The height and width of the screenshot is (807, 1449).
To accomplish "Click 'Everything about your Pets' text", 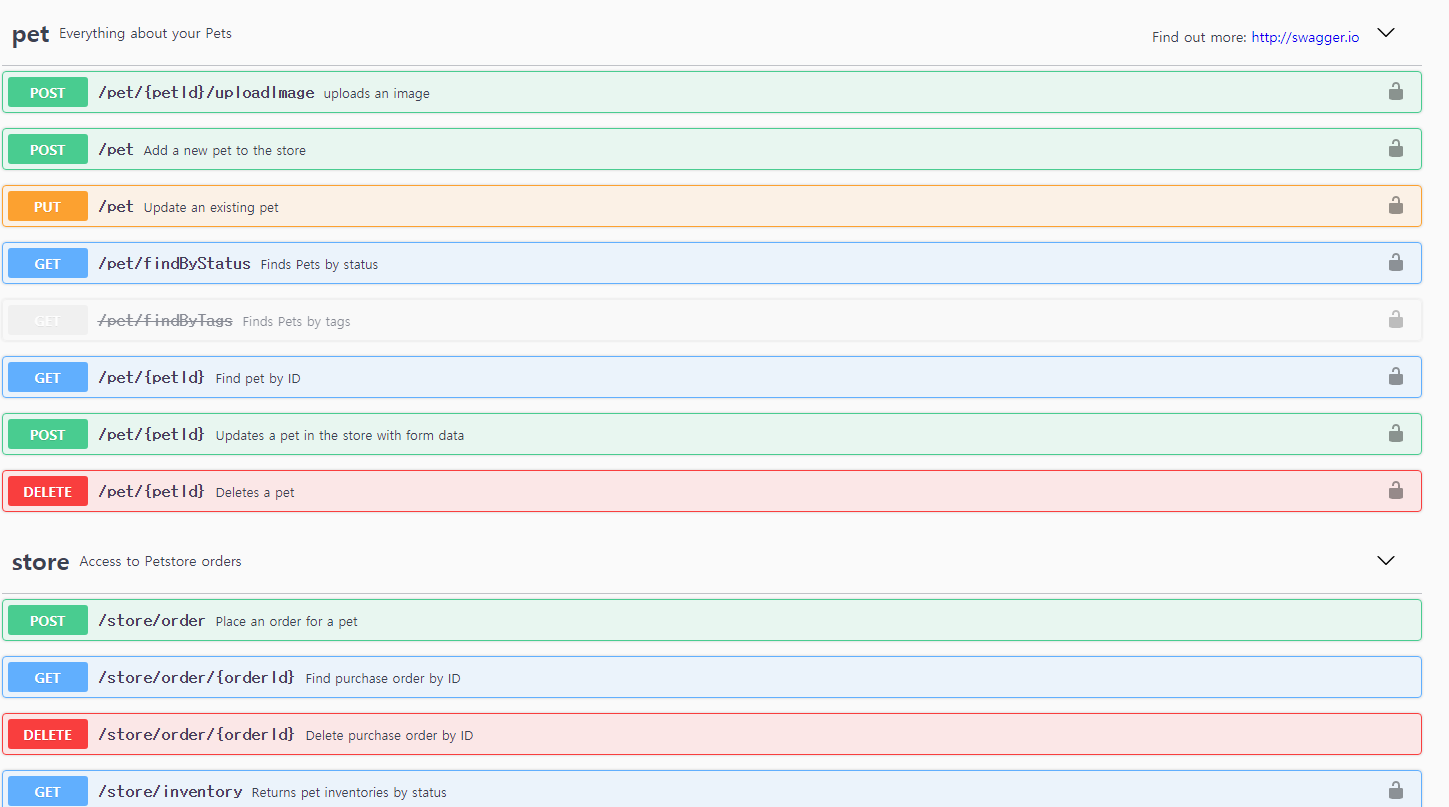I will coord(145,33).
